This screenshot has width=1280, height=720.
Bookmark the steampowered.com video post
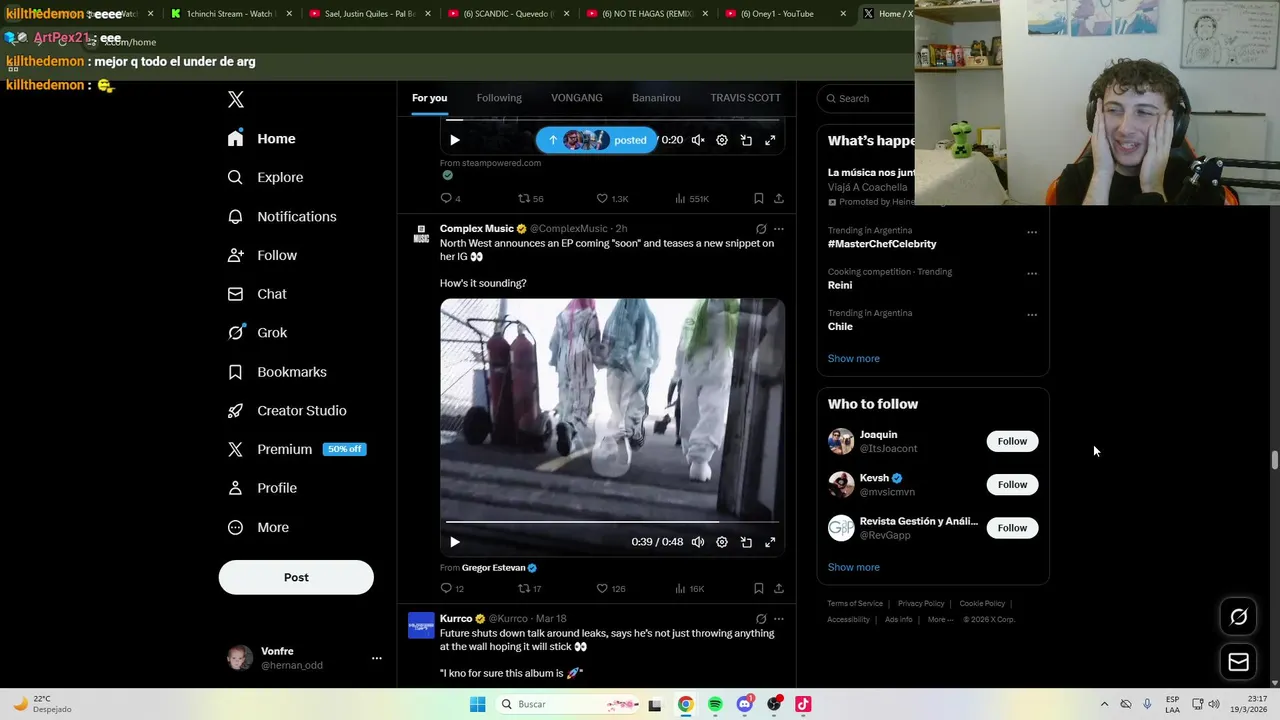pos(759,198)
